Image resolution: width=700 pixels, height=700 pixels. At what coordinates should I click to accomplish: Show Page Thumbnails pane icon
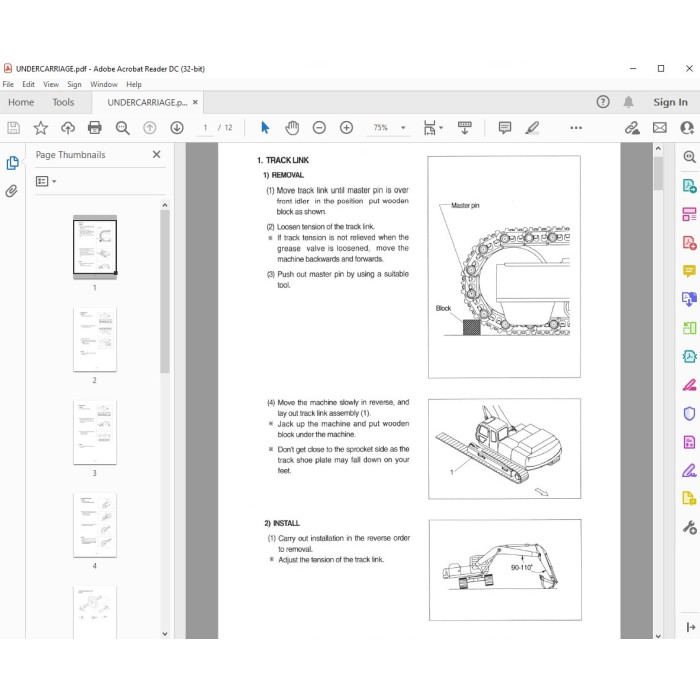tap(12, 163)
